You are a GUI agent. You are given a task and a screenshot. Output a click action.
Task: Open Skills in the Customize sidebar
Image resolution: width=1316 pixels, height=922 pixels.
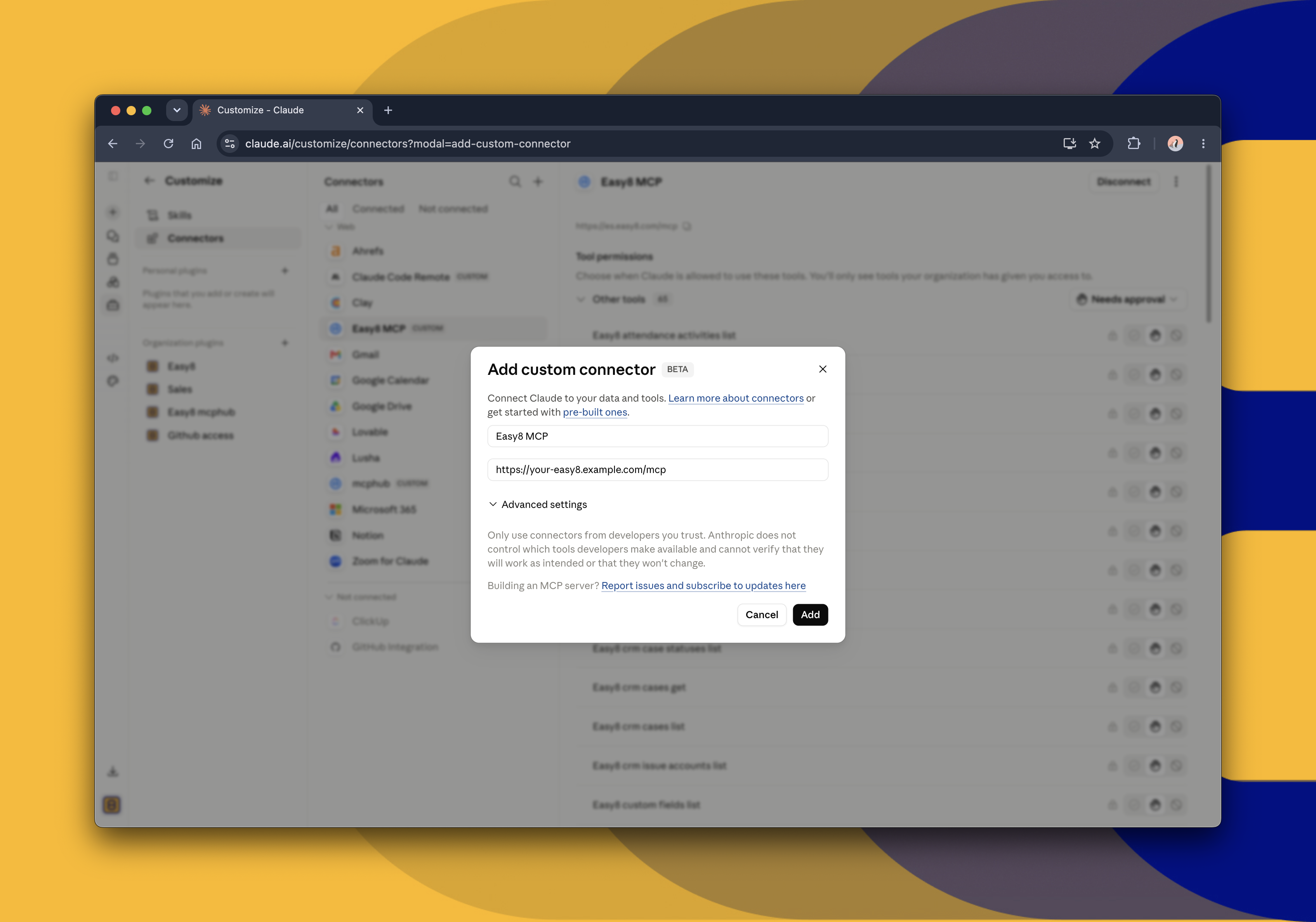click(x=218, y=215)
